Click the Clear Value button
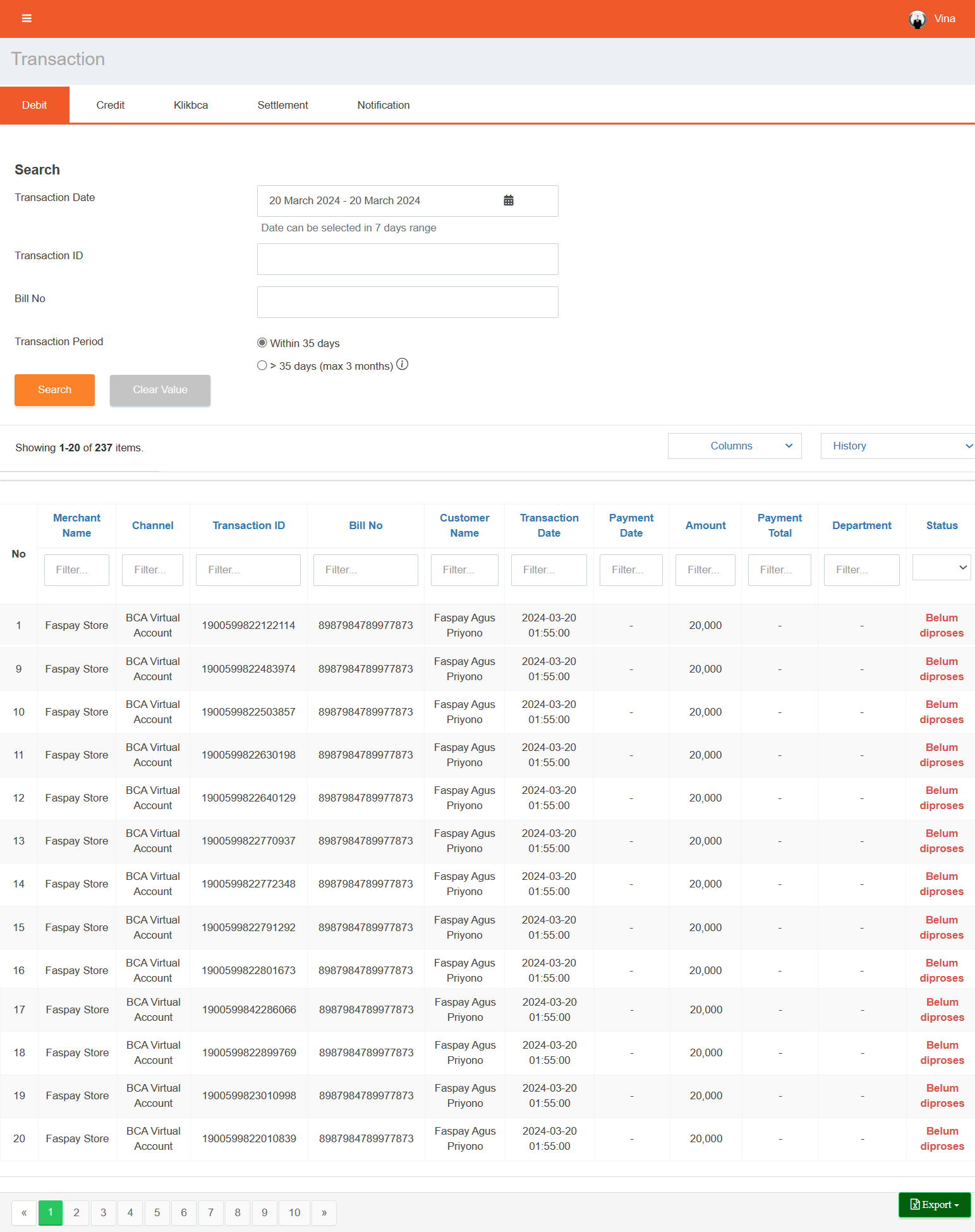 click(160, 390)
